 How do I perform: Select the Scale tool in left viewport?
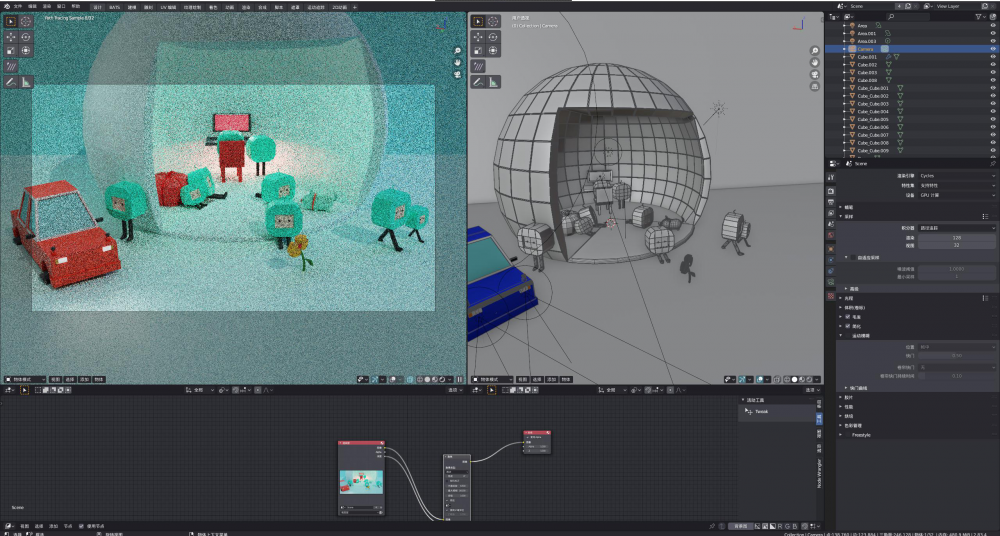point(11,50)
